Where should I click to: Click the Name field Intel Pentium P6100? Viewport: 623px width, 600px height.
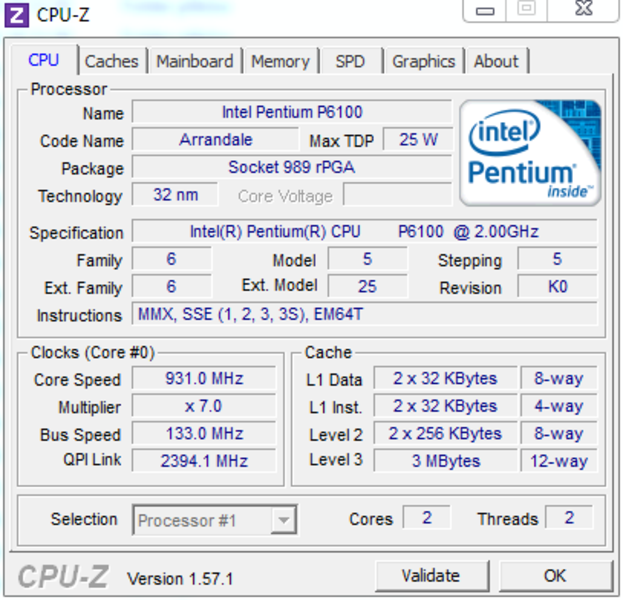tap(292, 112)
